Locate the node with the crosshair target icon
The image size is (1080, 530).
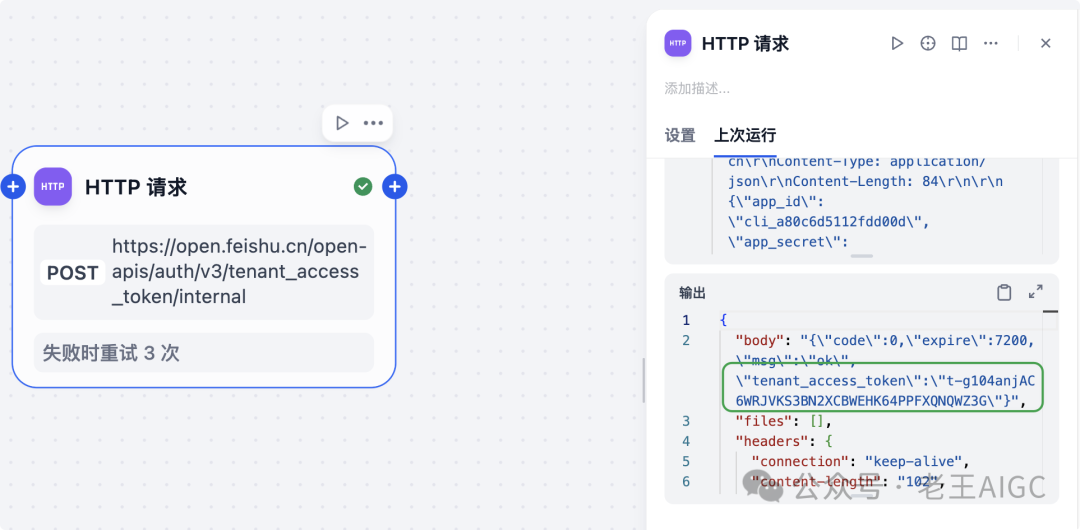928,43
